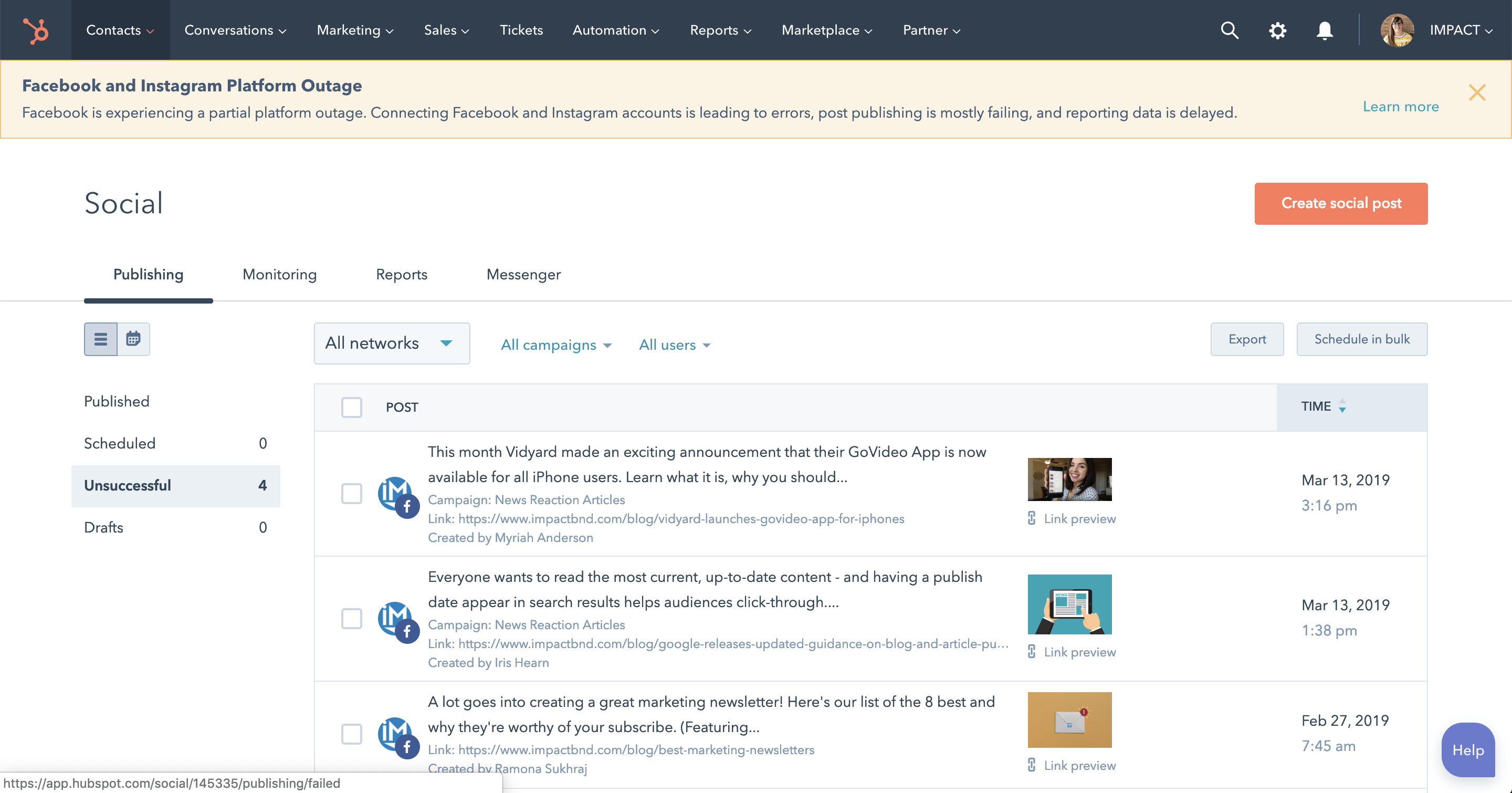Dismiss the Facebook outage banner
The width and height of the screenshot is (1512, 793).
click(x=1477, y=93)
